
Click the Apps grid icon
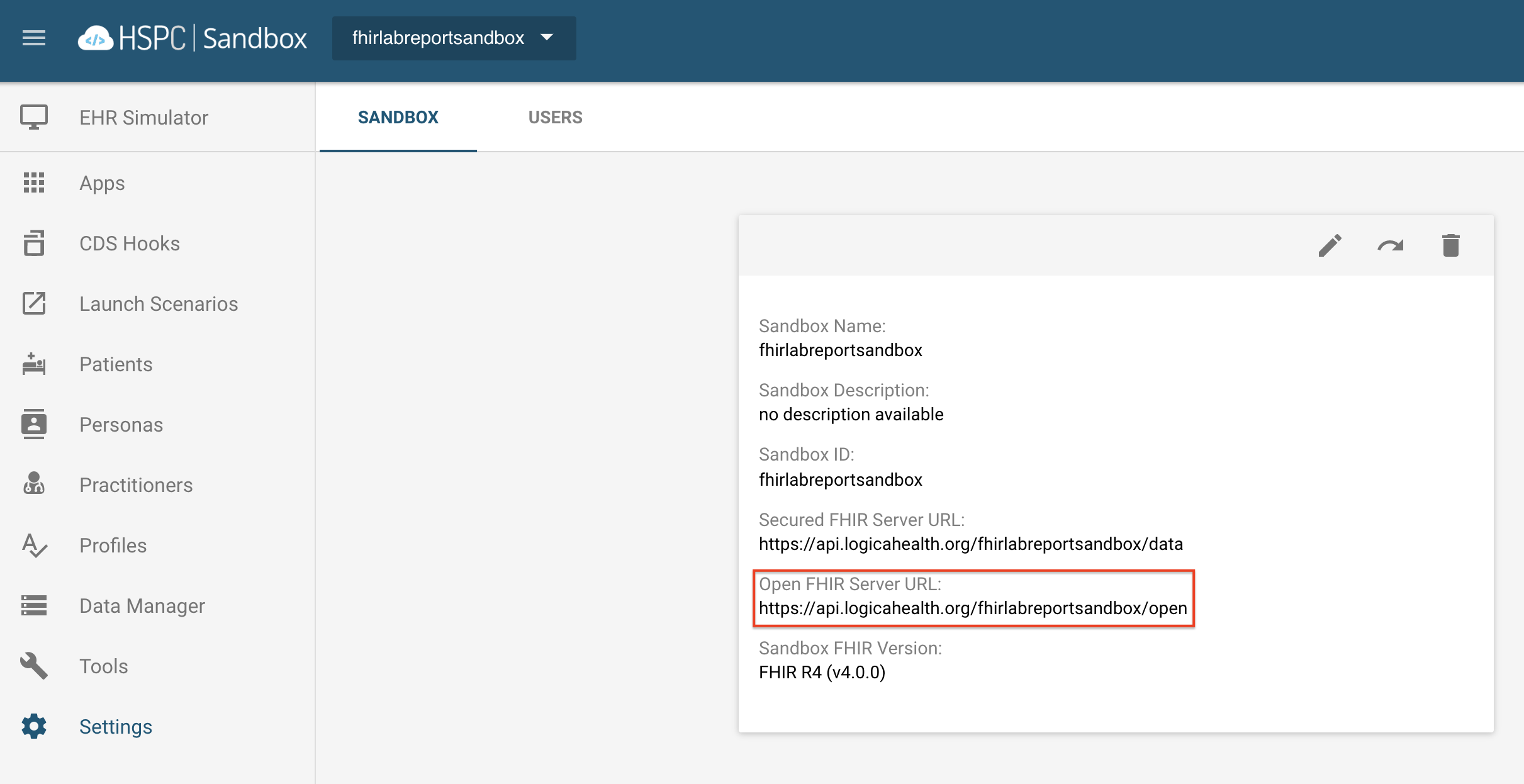click(x=34, y=182)
